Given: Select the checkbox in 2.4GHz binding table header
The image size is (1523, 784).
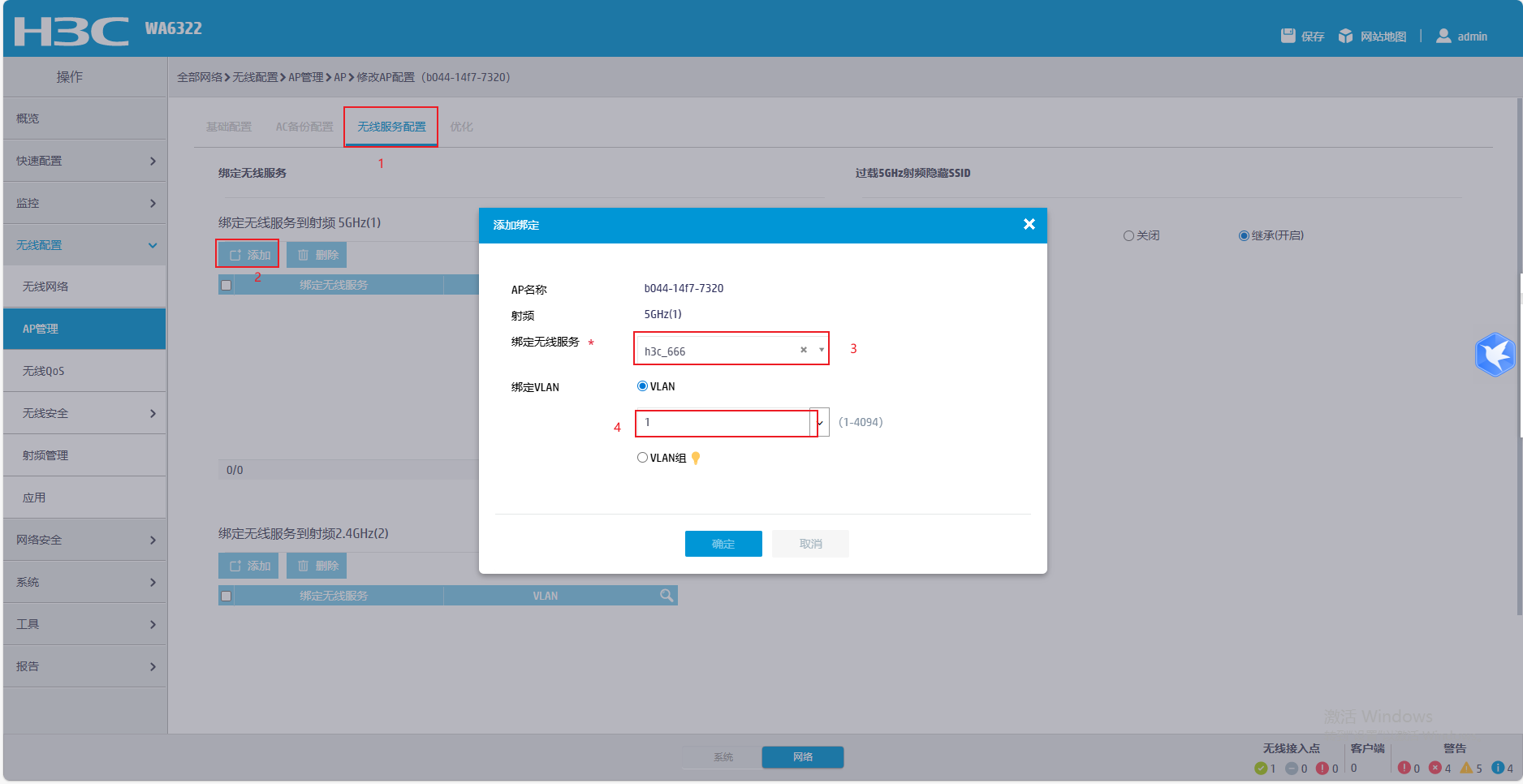Looking at the screenshot, I should coord(226,595).
